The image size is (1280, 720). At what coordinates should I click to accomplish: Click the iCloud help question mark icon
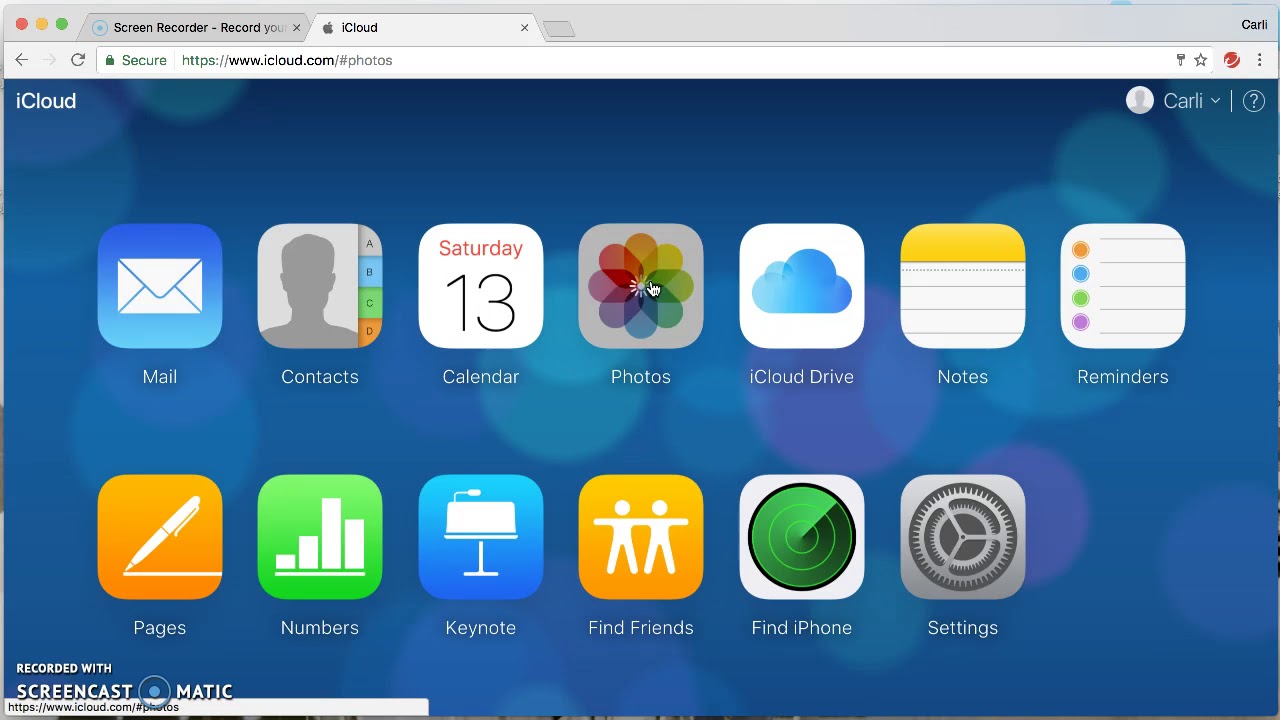(1254, 101)
